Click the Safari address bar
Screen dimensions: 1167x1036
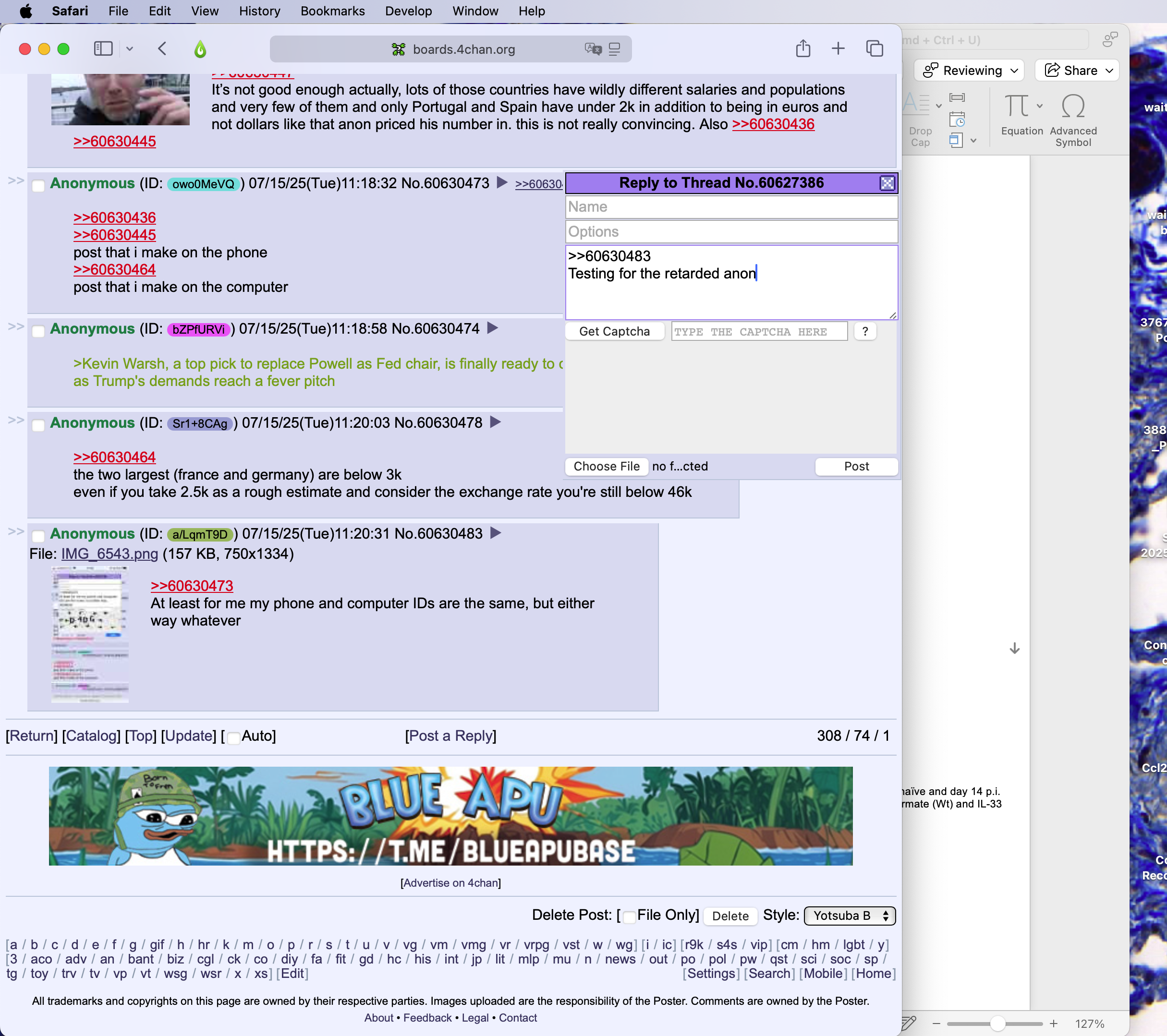451,49
